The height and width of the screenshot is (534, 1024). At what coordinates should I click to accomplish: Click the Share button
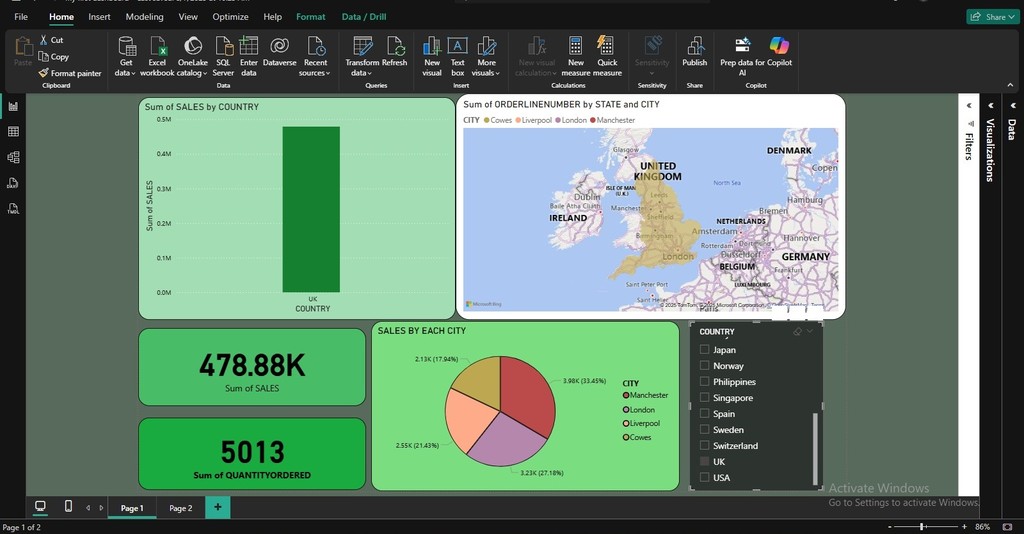(993, 17)
